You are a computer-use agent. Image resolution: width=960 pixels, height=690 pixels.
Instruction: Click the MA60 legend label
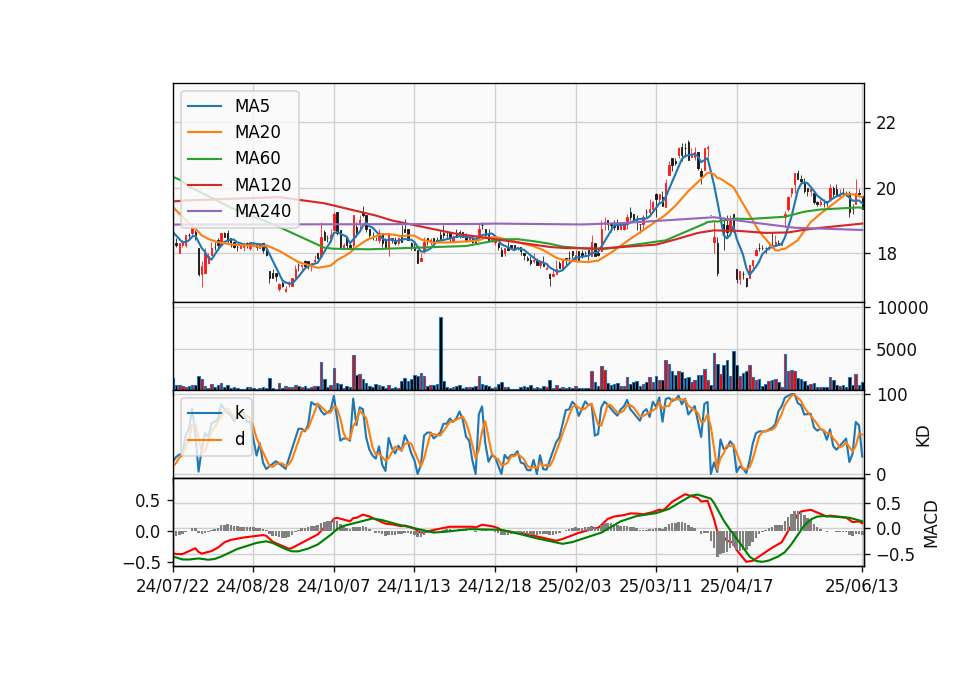point(257,159)
